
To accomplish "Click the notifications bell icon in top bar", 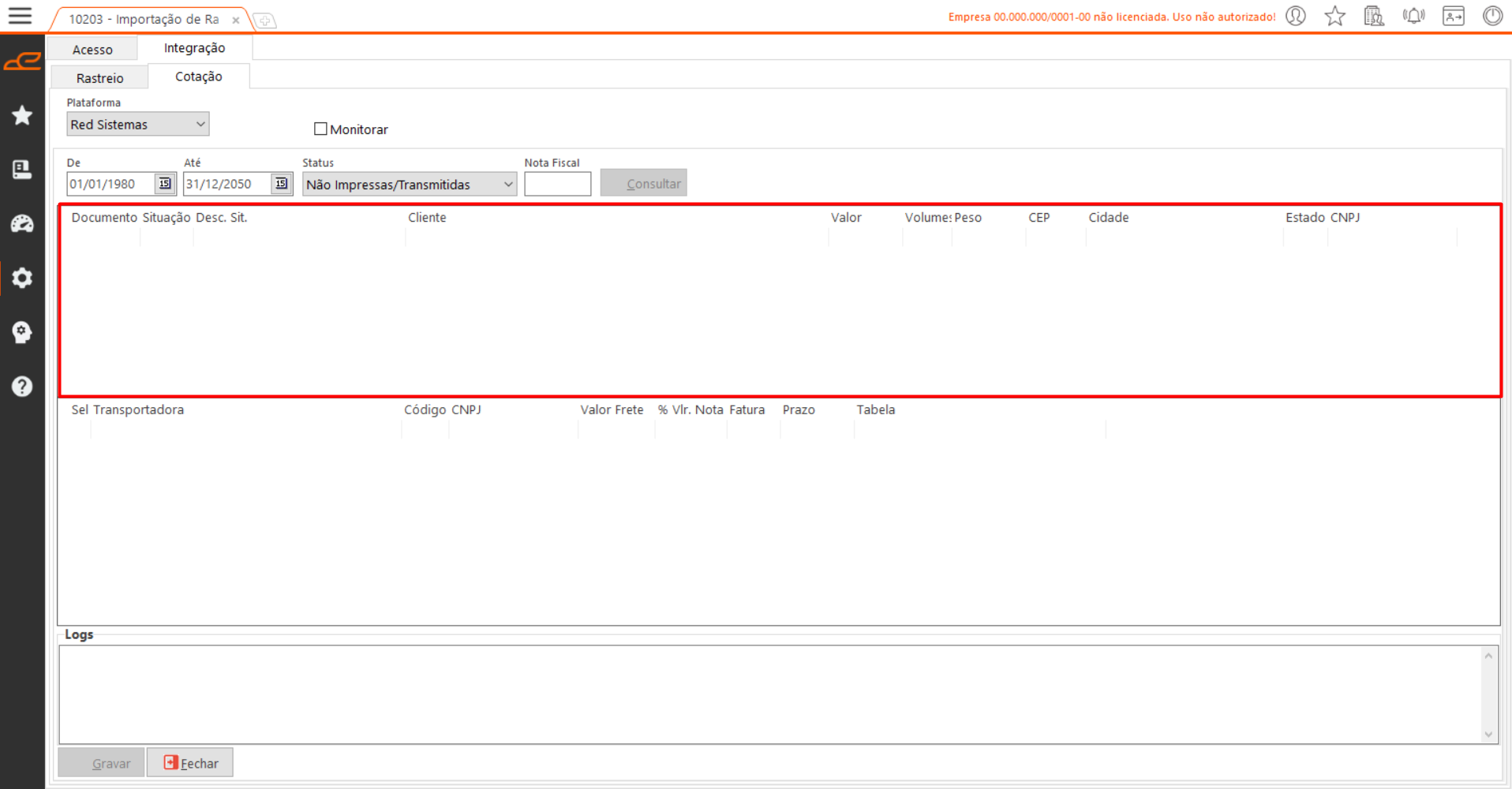I will [x=1413, y=16].
